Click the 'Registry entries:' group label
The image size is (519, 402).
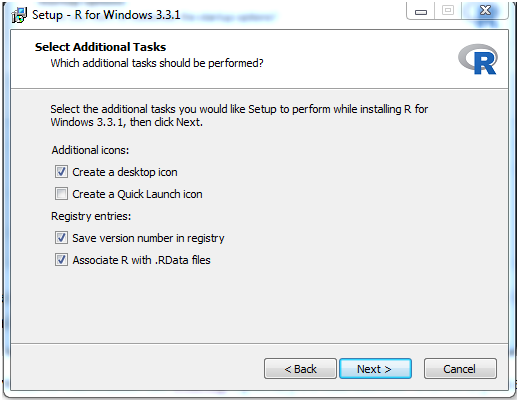coord(91,216)
